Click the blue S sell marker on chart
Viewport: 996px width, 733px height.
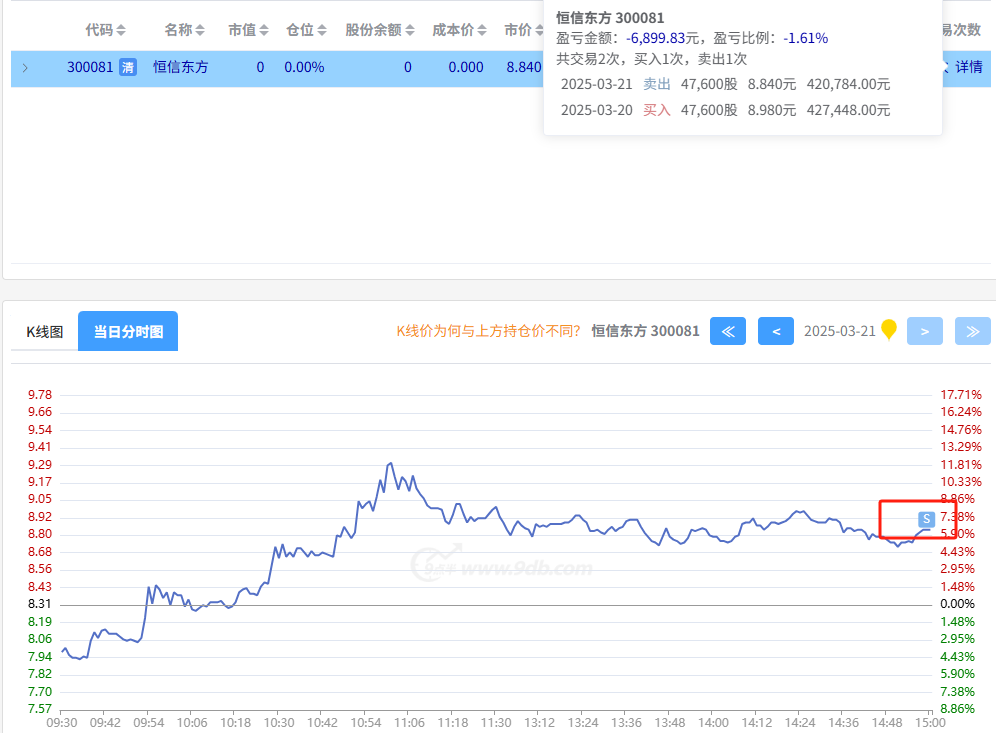pos(926,518)
